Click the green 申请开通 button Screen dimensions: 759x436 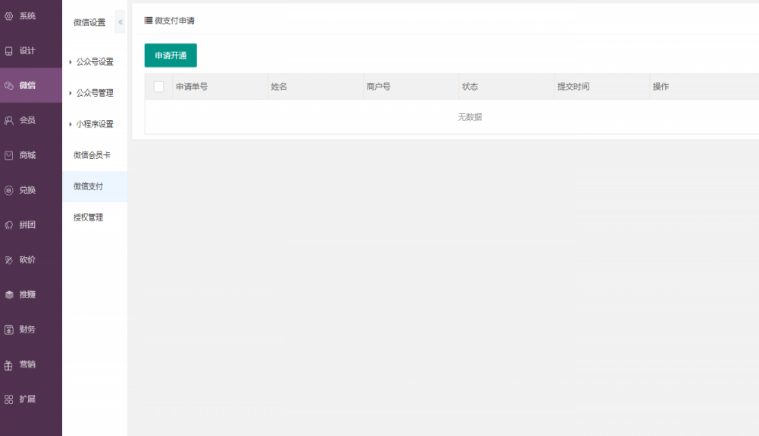pos(170,56)
